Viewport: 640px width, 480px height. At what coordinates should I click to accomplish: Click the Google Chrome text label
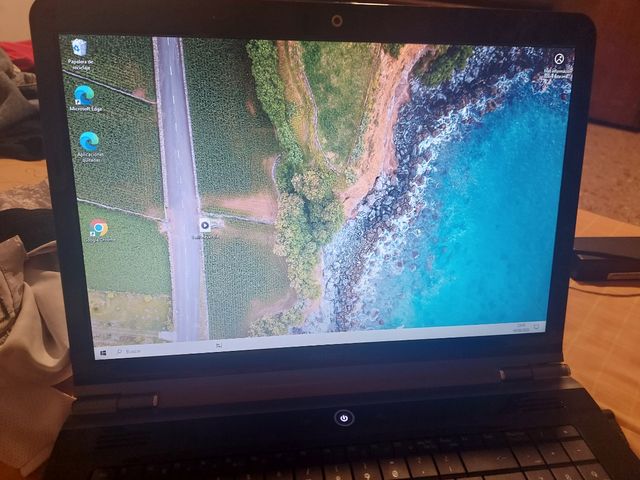click(100, 240)
